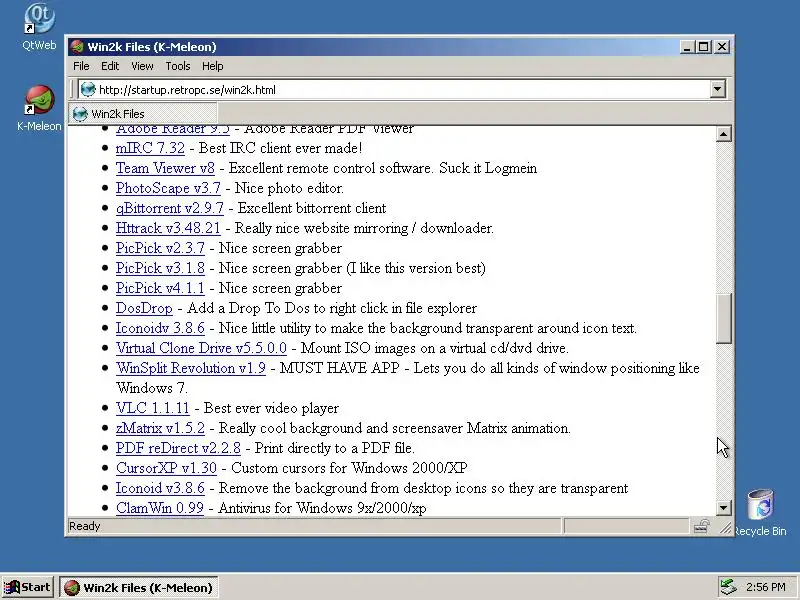800x600 pixels.
Task: Open the WinSplit Revolution v1.9 link
Action: [x=191, y=368]
